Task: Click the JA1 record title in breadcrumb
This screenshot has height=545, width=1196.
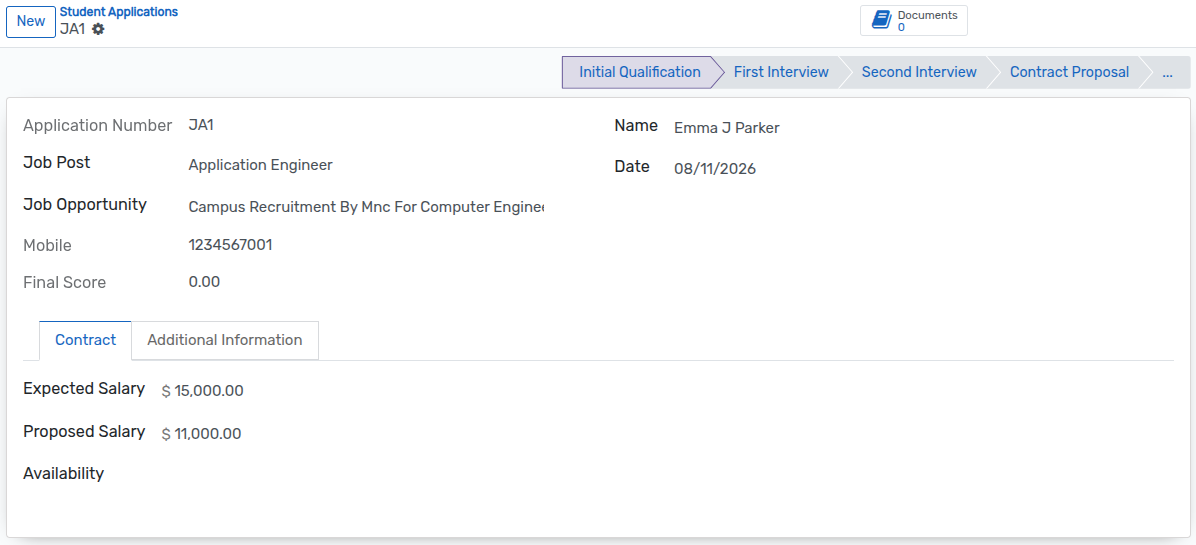Action: pos(72,30)
